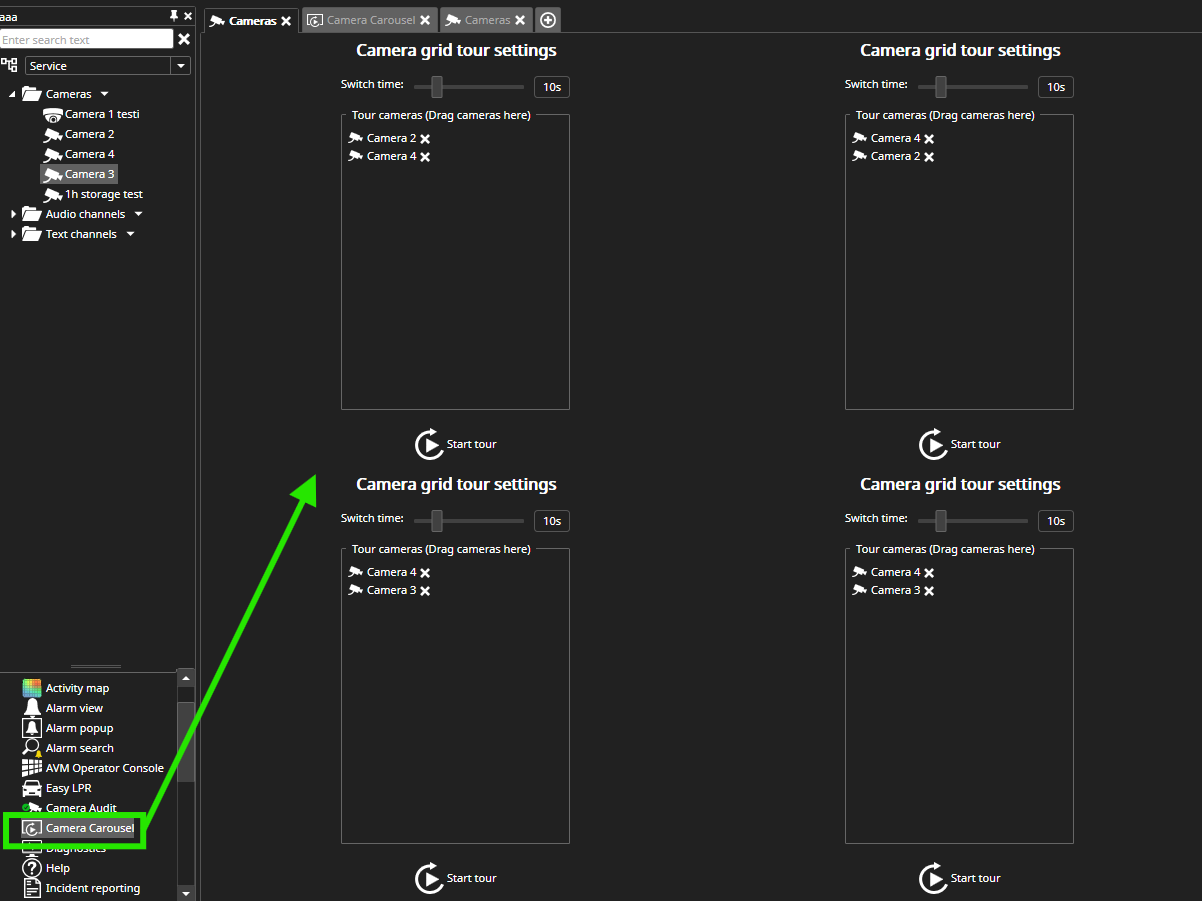
Task: Open the Service profile dropdown
Action: coord(180,66)
